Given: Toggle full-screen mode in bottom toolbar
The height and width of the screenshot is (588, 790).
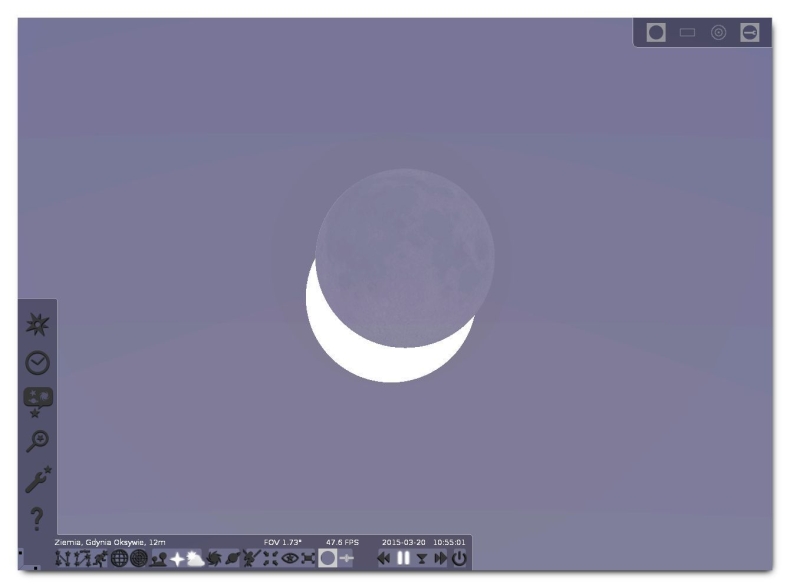Looking at the screenshot, I should tap(308, 560).
